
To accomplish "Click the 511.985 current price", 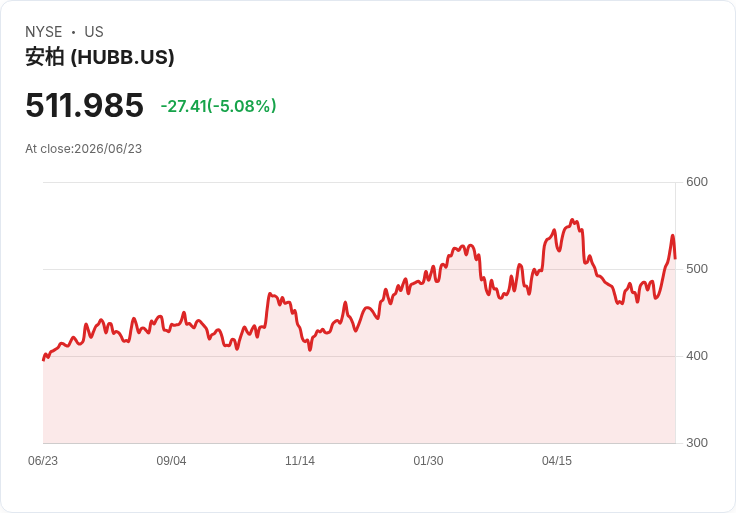I will pos(84,105).
